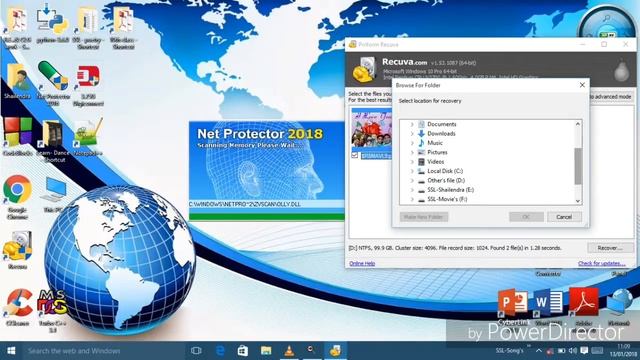Select the recovered photo thumbnail in Recuva
The image size is (640, 360).
tap(371, 130)
